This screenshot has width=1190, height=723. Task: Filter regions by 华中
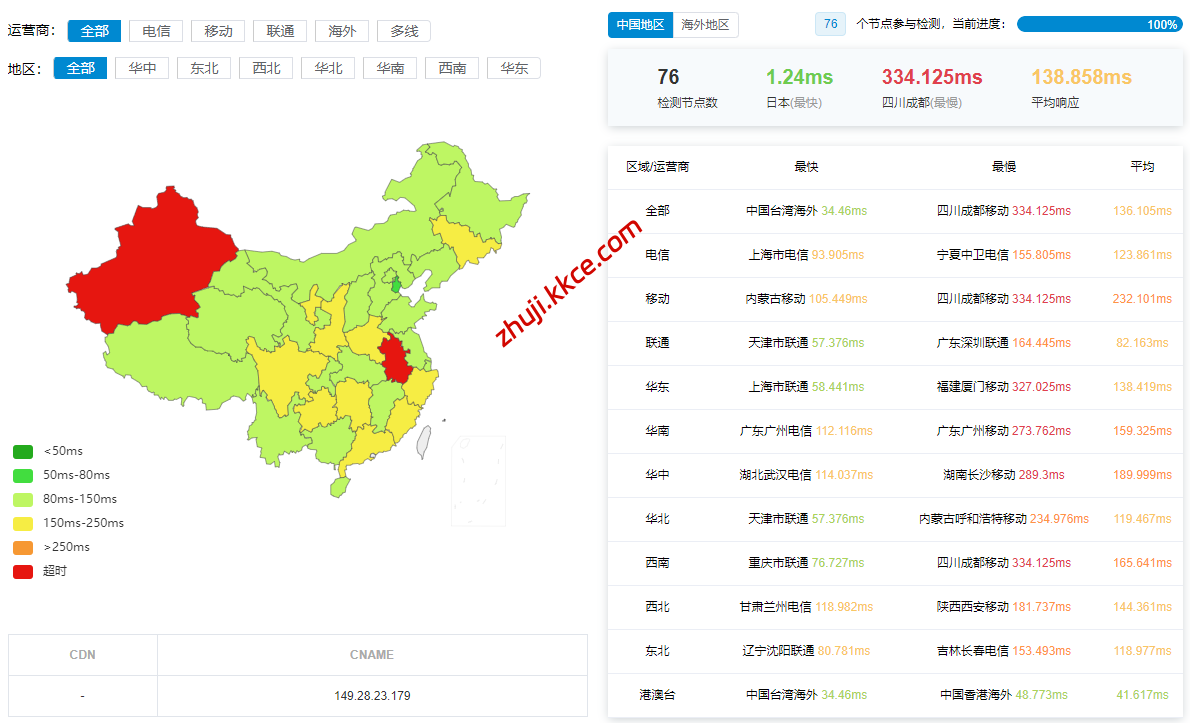tap(142, 68)
